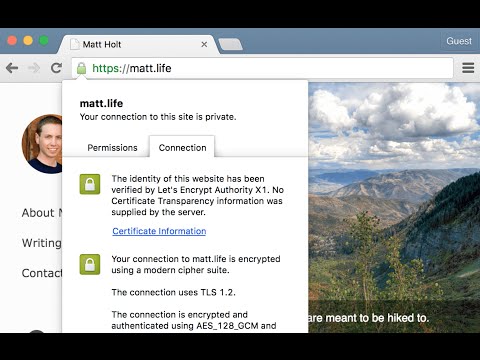Open the Contact link on the page

(42, 273)
